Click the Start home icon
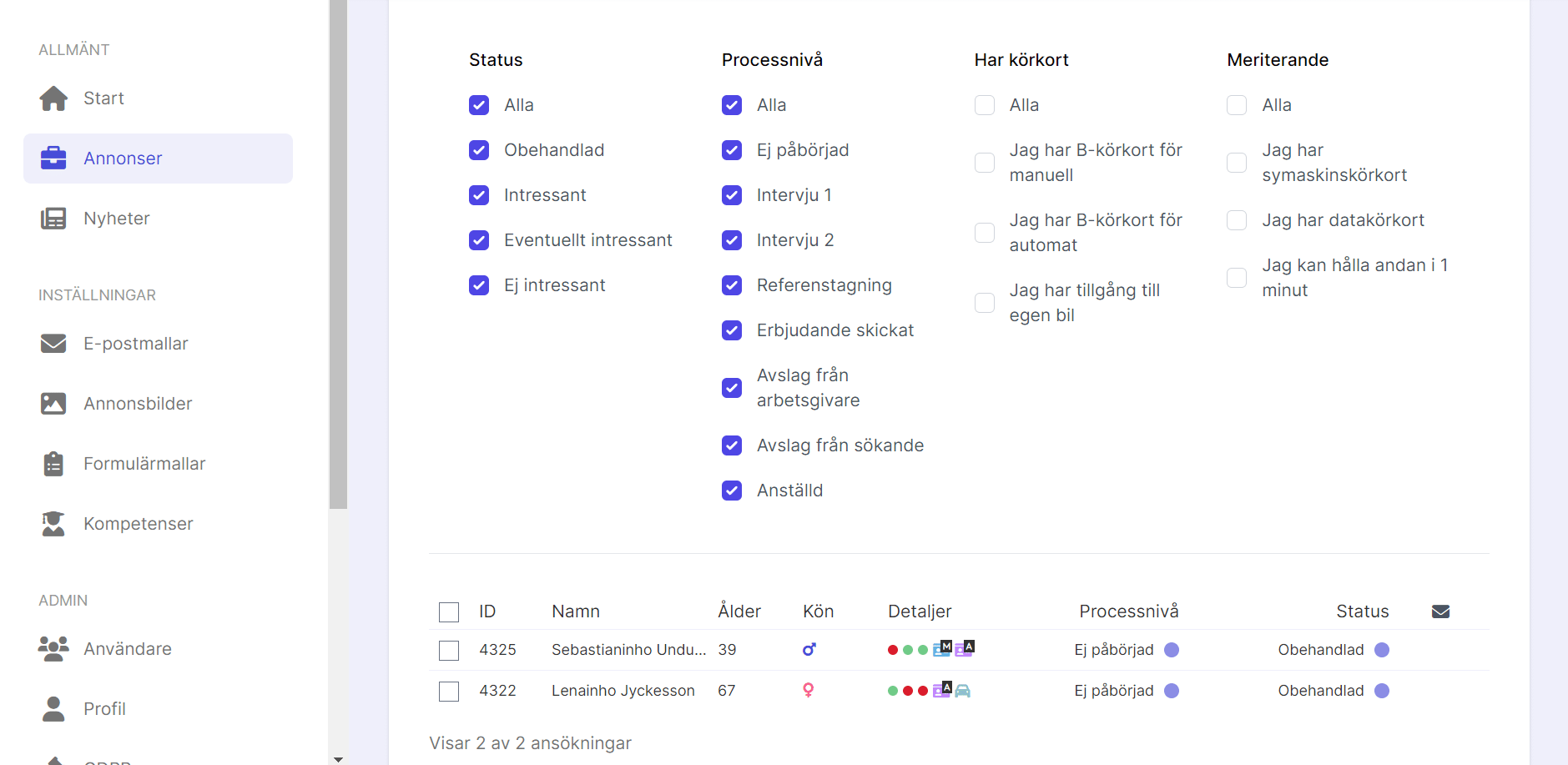Viewport: 1568px width, 765px height. pos(53,98)
